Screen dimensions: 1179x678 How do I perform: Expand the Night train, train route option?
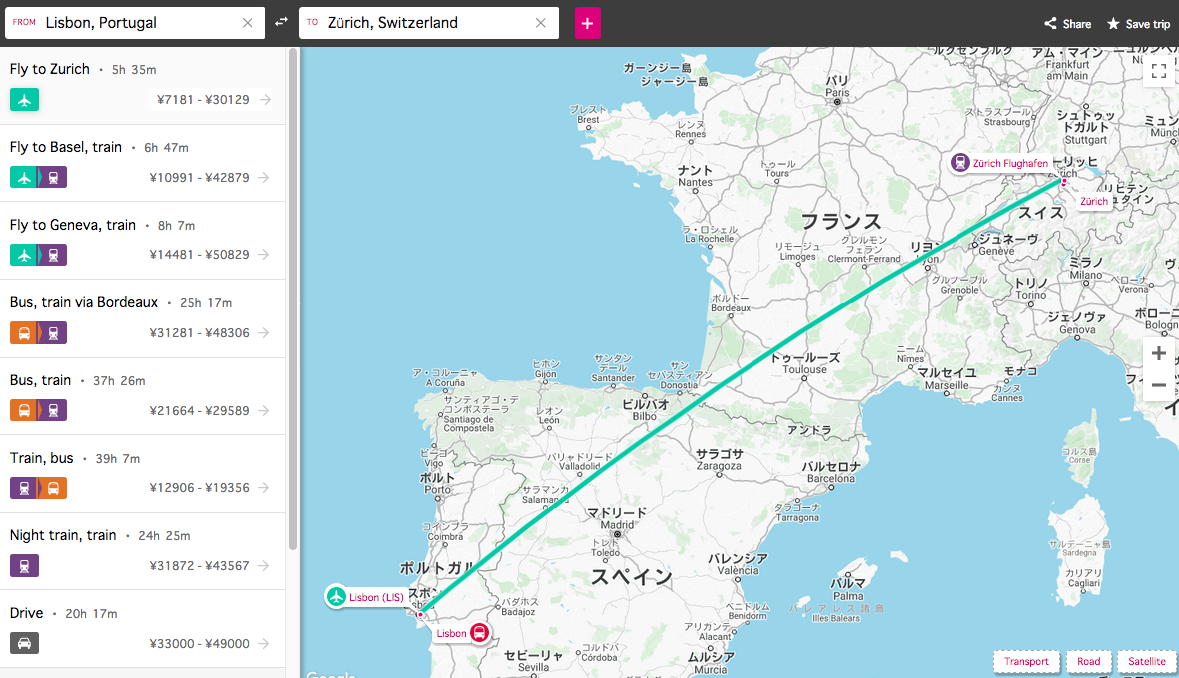point(142,550)
